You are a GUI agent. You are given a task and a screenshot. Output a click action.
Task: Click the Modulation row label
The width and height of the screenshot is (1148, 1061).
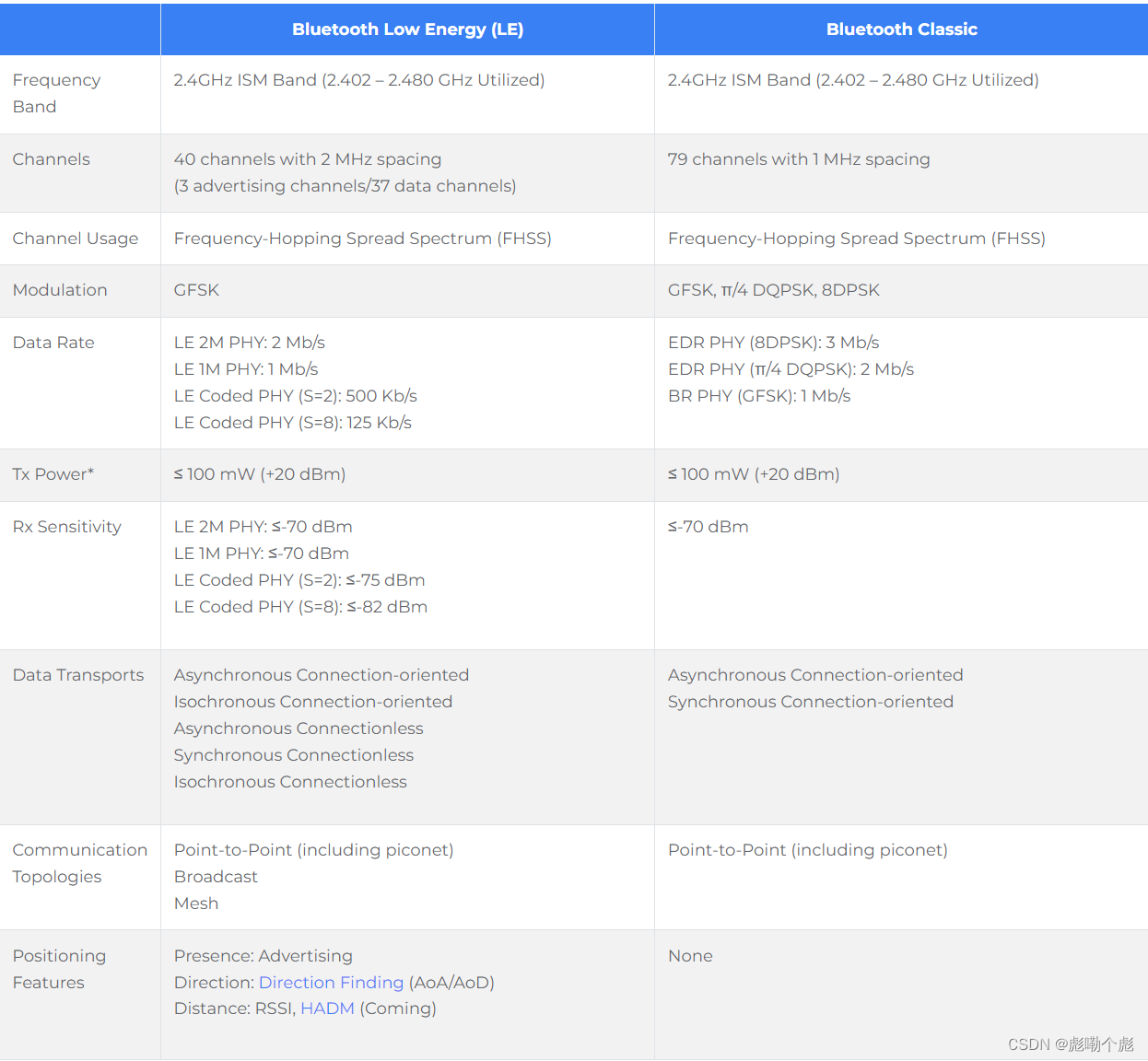tap(60, 290)
